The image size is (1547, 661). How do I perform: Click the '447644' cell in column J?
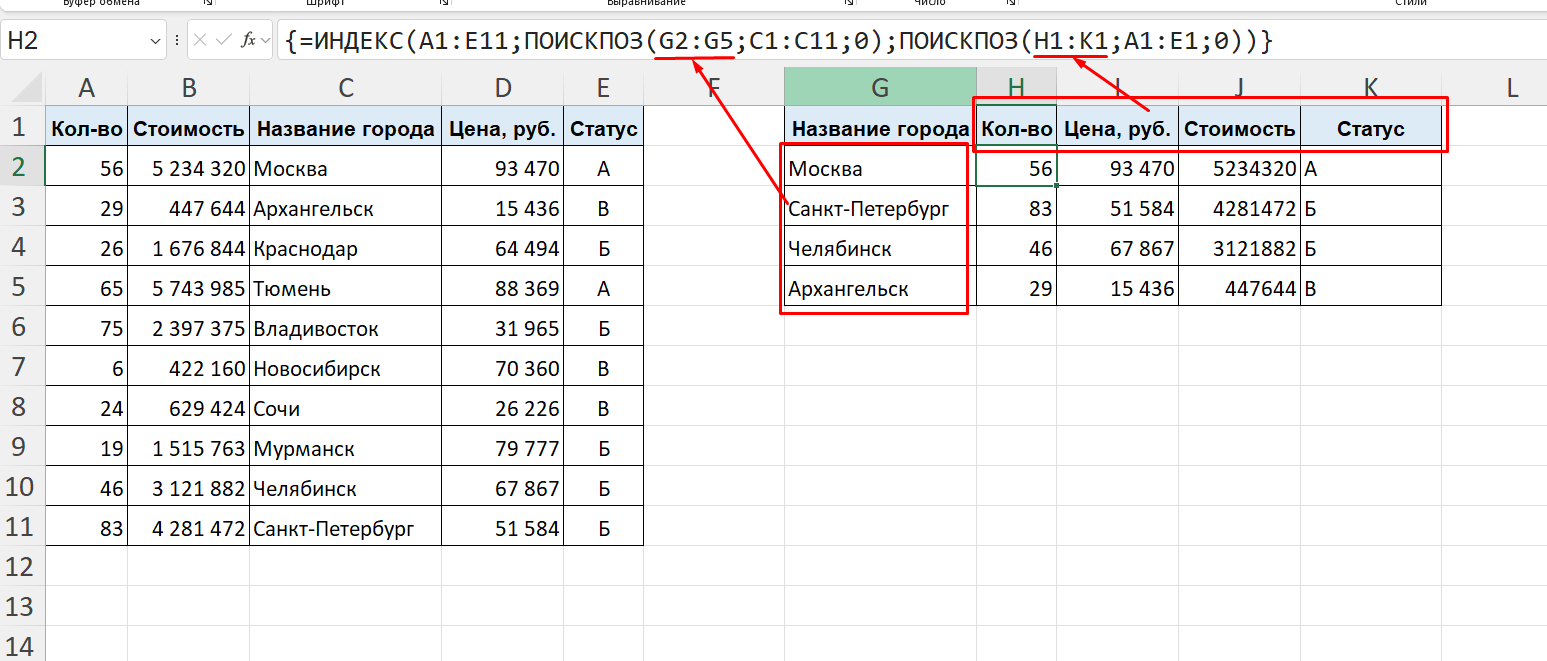[x=1240, y=288]
